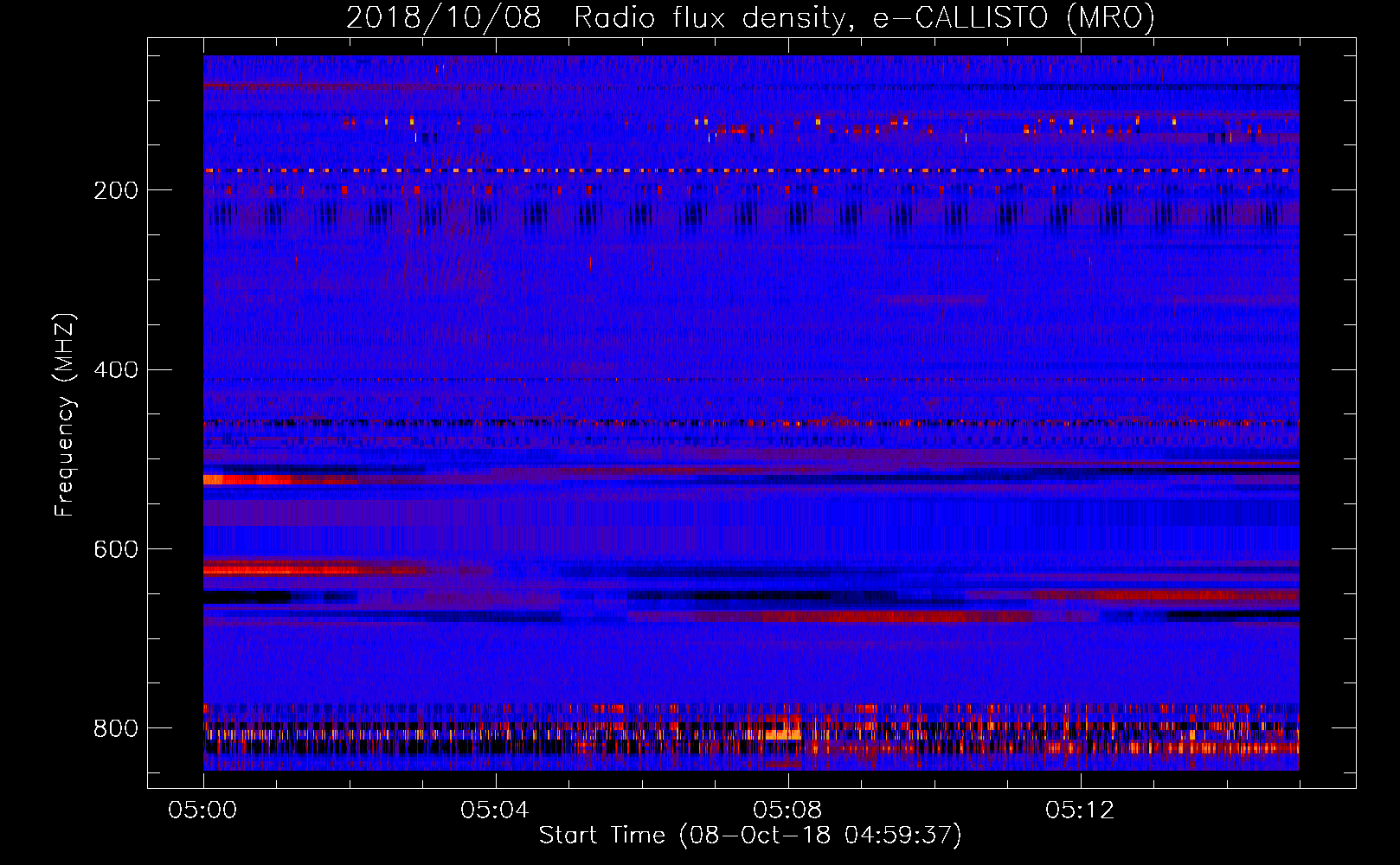Click the '400' frequency tick label
The width and height of the screenshot is (1400, 865).
point(116,370)
